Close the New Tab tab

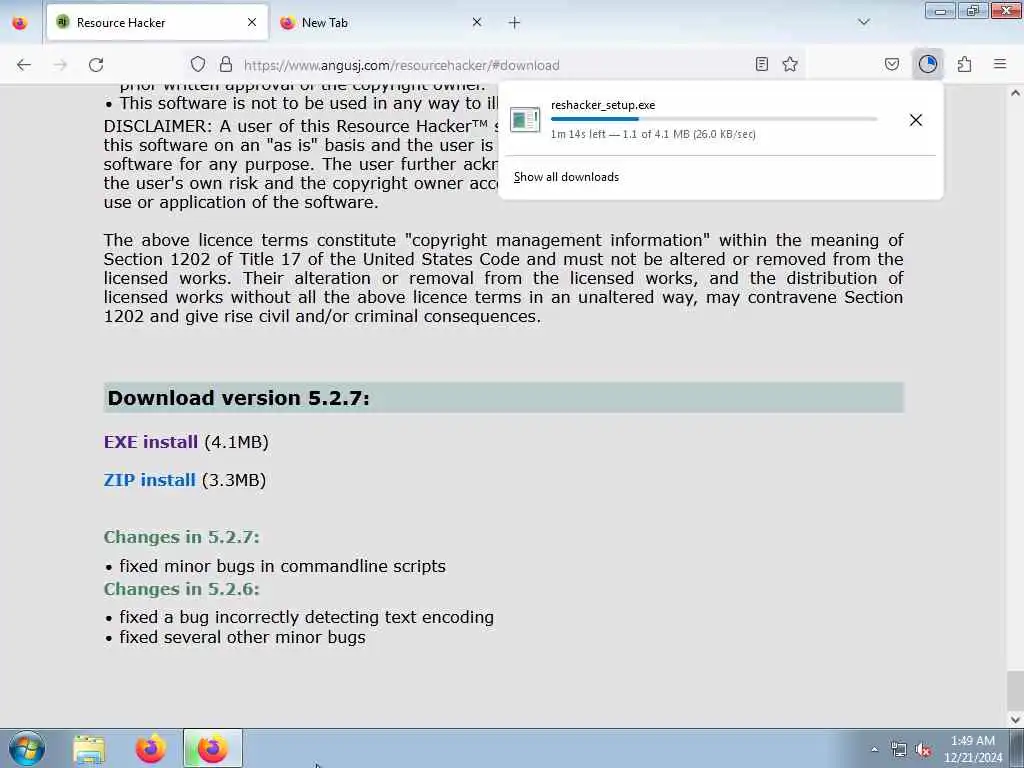[477, 22]
